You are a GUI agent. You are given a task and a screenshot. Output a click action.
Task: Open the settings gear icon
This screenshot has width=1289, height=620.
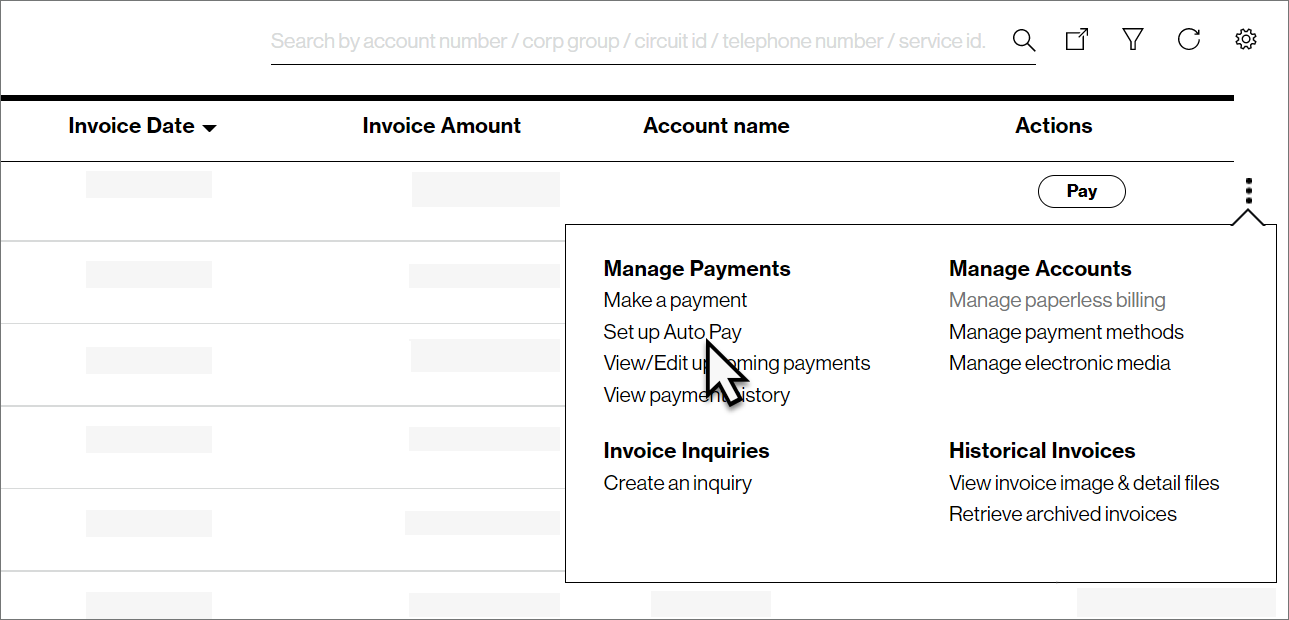[1245, 40]
